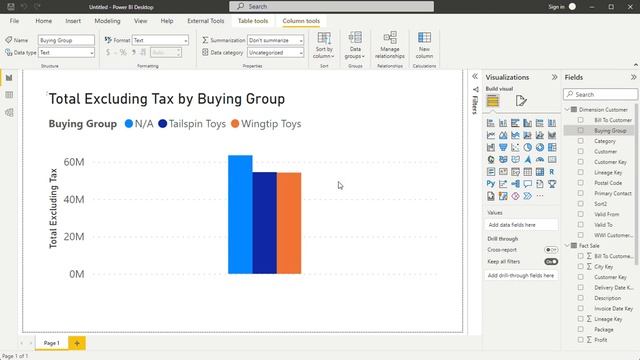Viewport: 640px width, 360px height.
Task: Collapse the Fact Sale table
Action: click(567, 245)
